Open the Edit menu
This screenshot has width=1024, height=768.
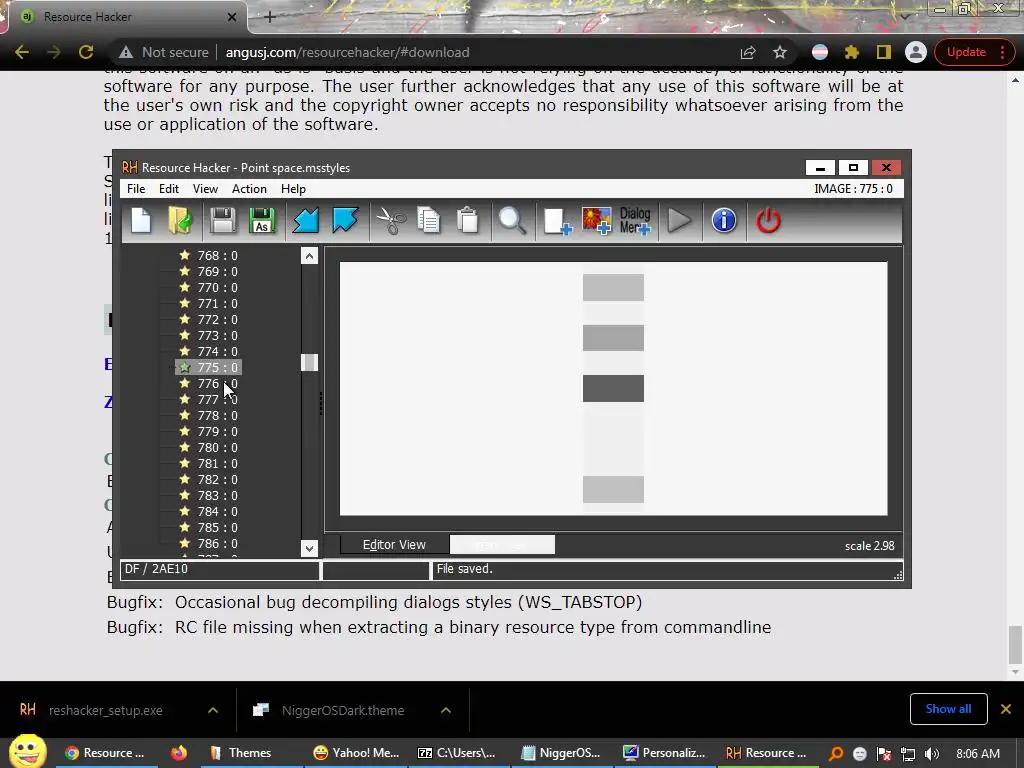pos(168,189)
